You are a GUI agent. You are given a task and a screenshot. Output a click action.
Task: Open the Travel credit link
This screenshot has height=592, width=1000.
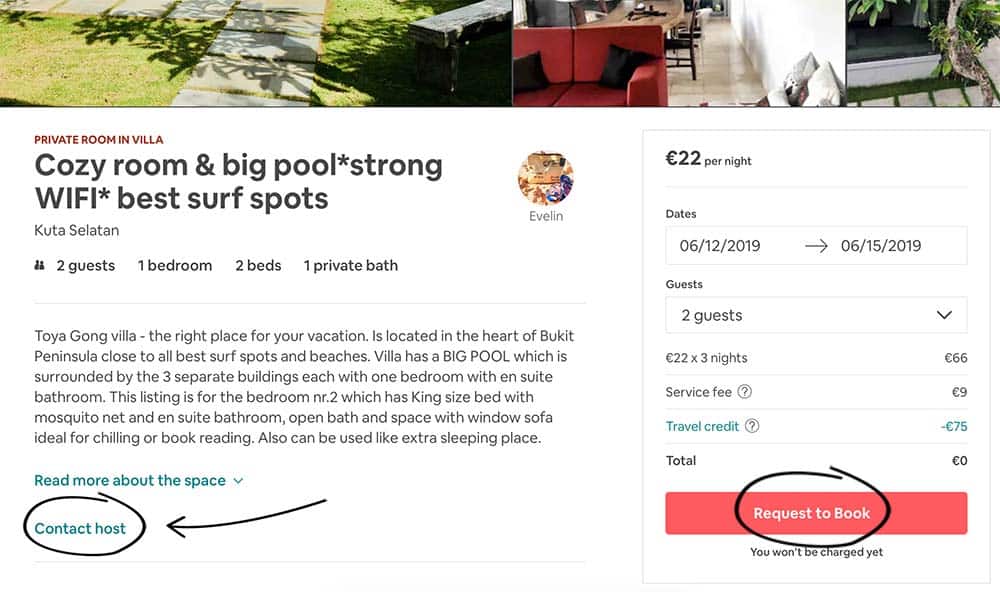[x=702, y=426]
